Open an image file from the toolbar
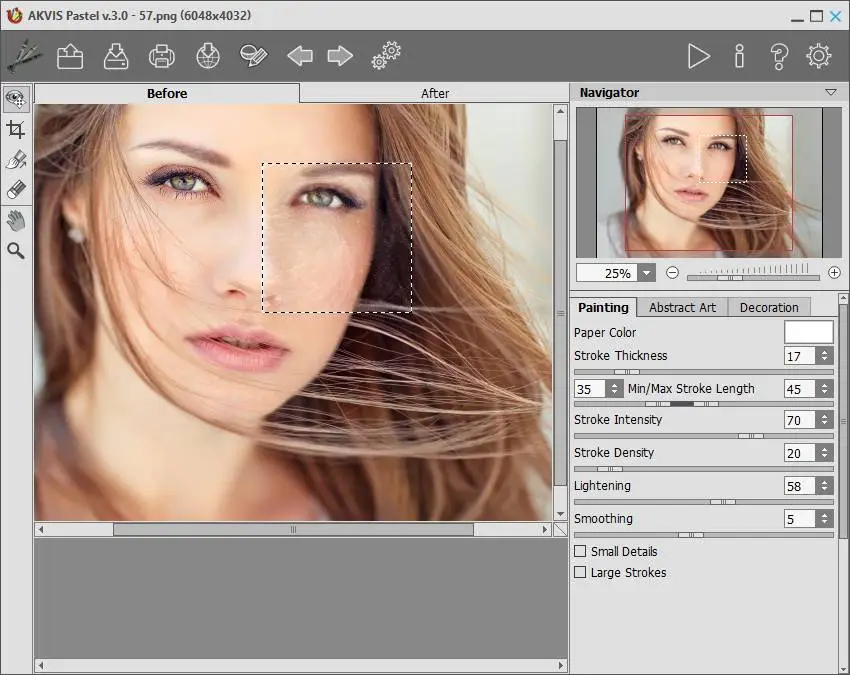850x675 pixels. pyautogui.click(x=70, y=56)
